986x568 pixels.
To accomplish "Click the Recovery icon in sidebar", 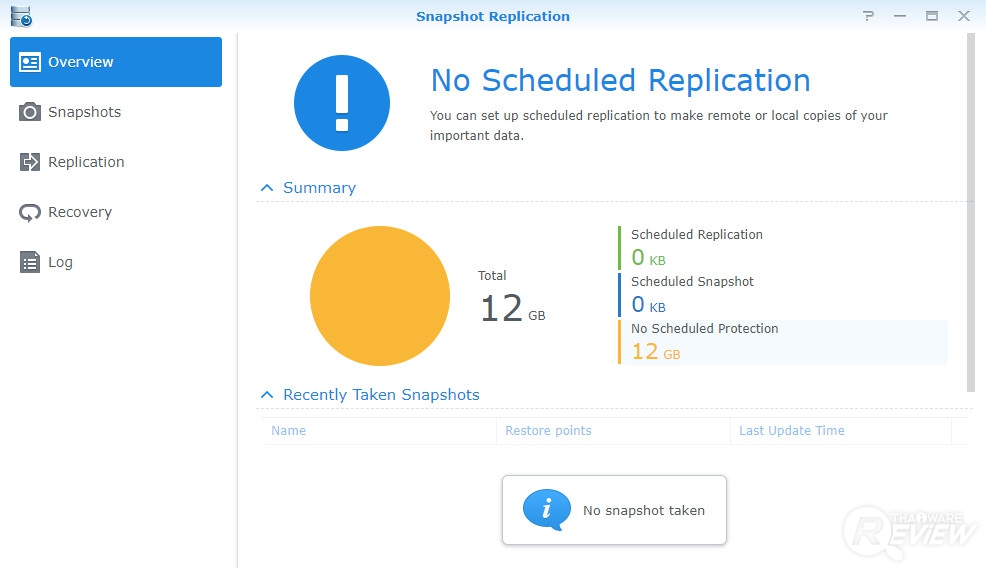I will pyautogui.click(x=30, y=212).
